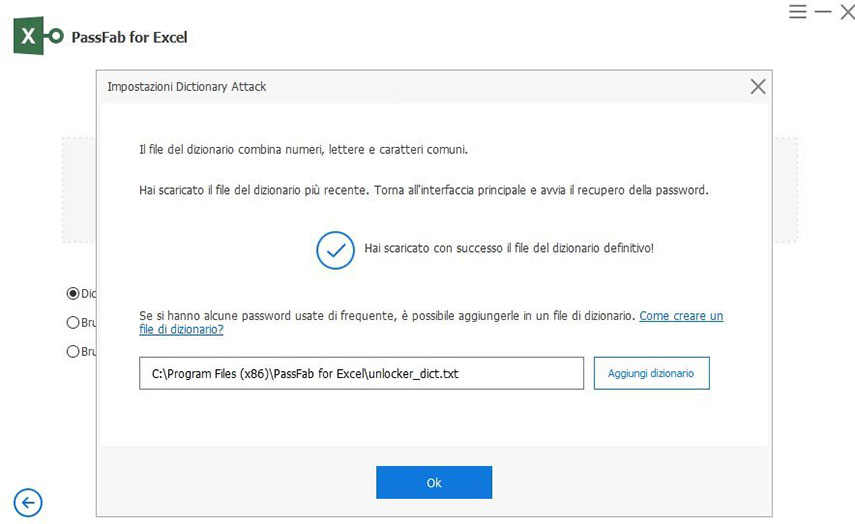The image size is (855, 524).
Task: Click the Aggiungi dizionario button
Action: pyautogui.click(x=651, y=373)
